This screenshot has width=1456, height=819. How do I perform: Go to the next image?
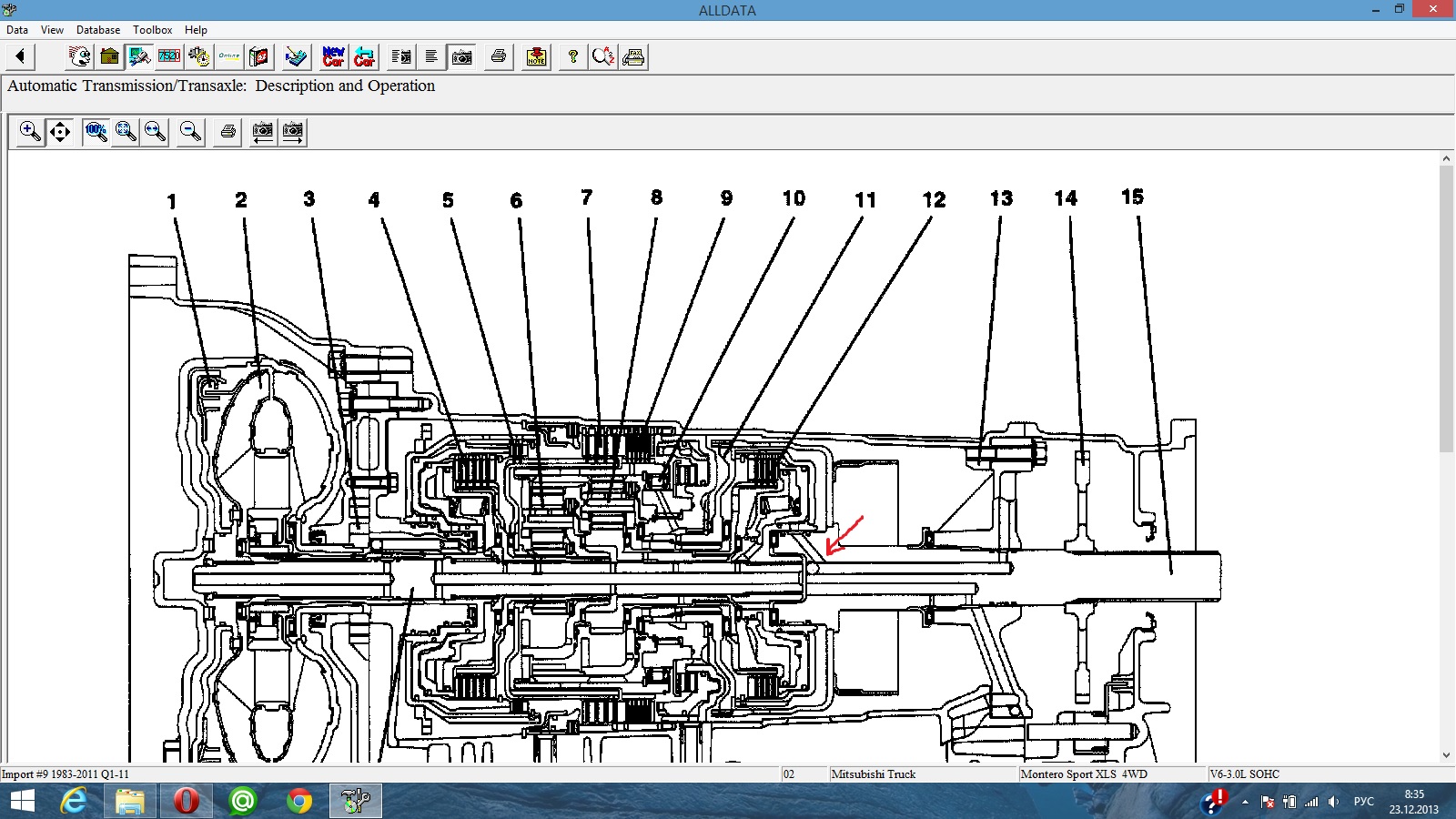293,132
